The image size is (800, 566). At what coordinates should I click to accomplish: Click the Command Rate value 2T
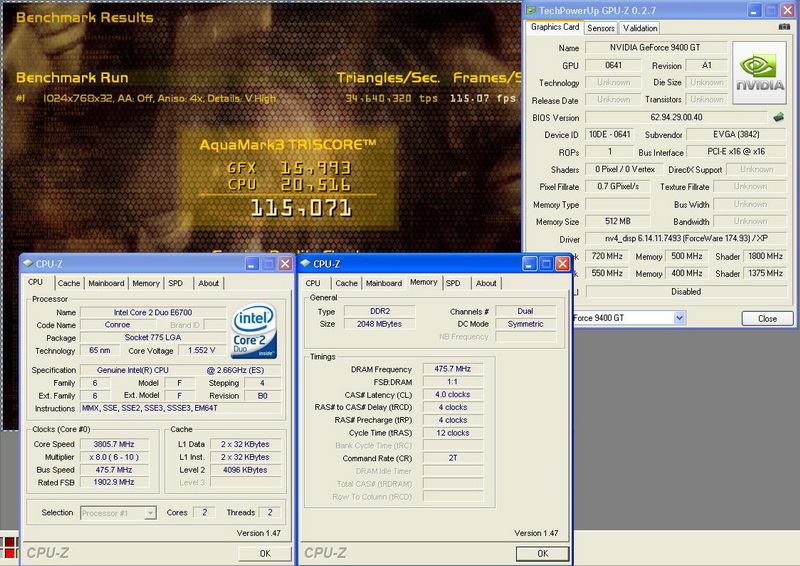click(453, 458)
